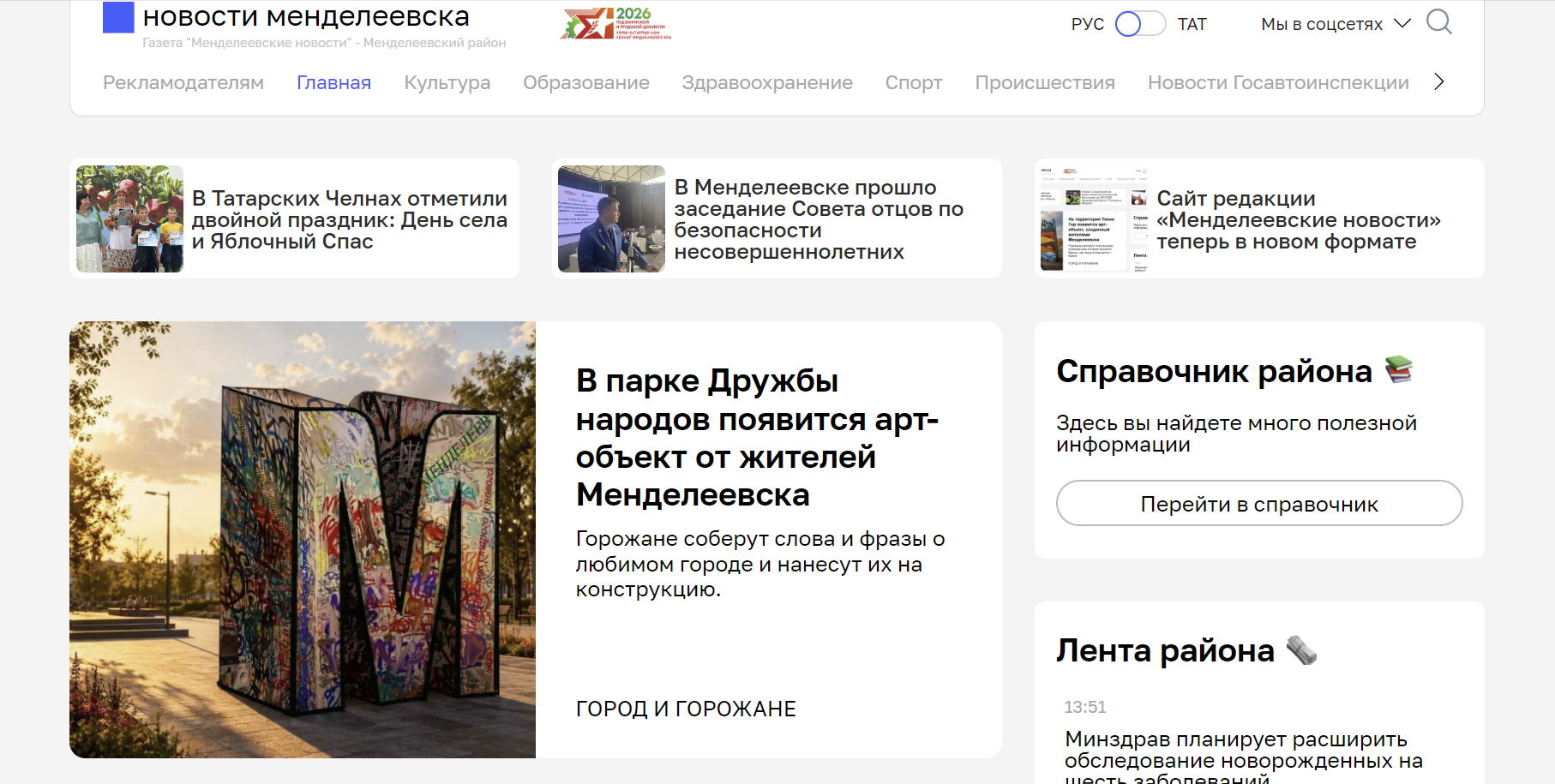
Task: Go to the Культура section
Action: 447,82
